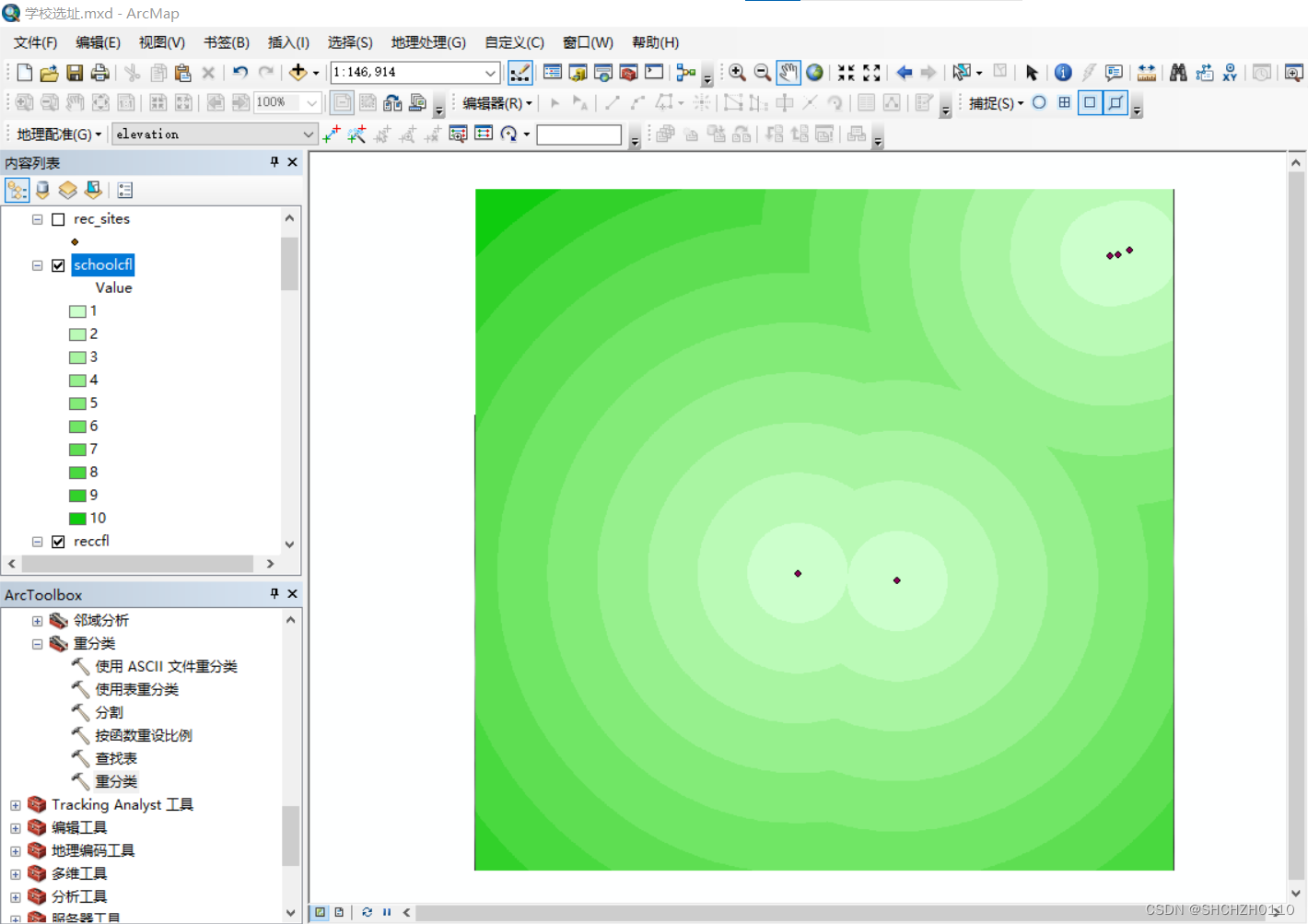Click the Fixed Zoom Out icon
The width and height of the screenshot is (1308, 924).
pyautogui.click(x=871, y=72)
